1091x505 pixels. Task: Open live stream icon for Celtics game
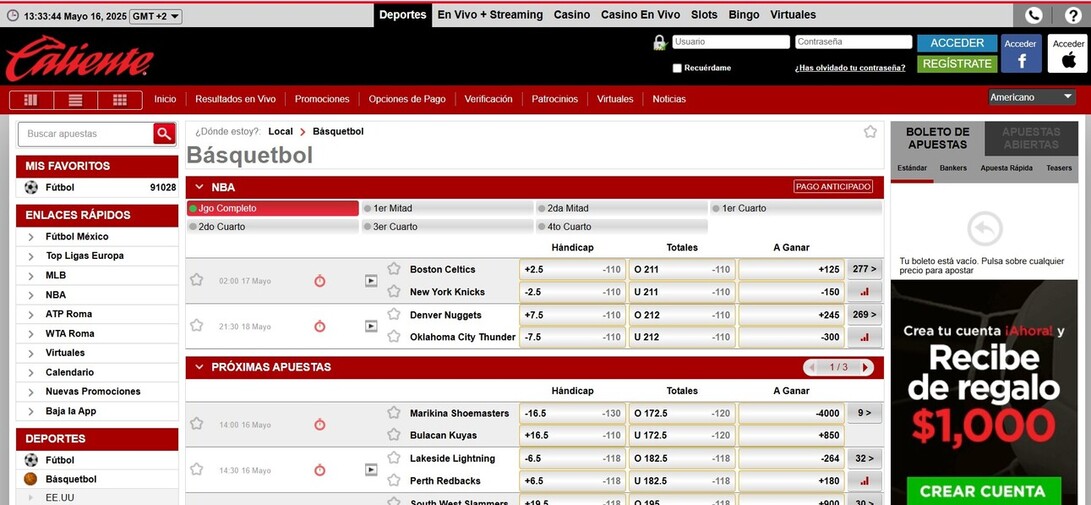[x=371, y=280]
